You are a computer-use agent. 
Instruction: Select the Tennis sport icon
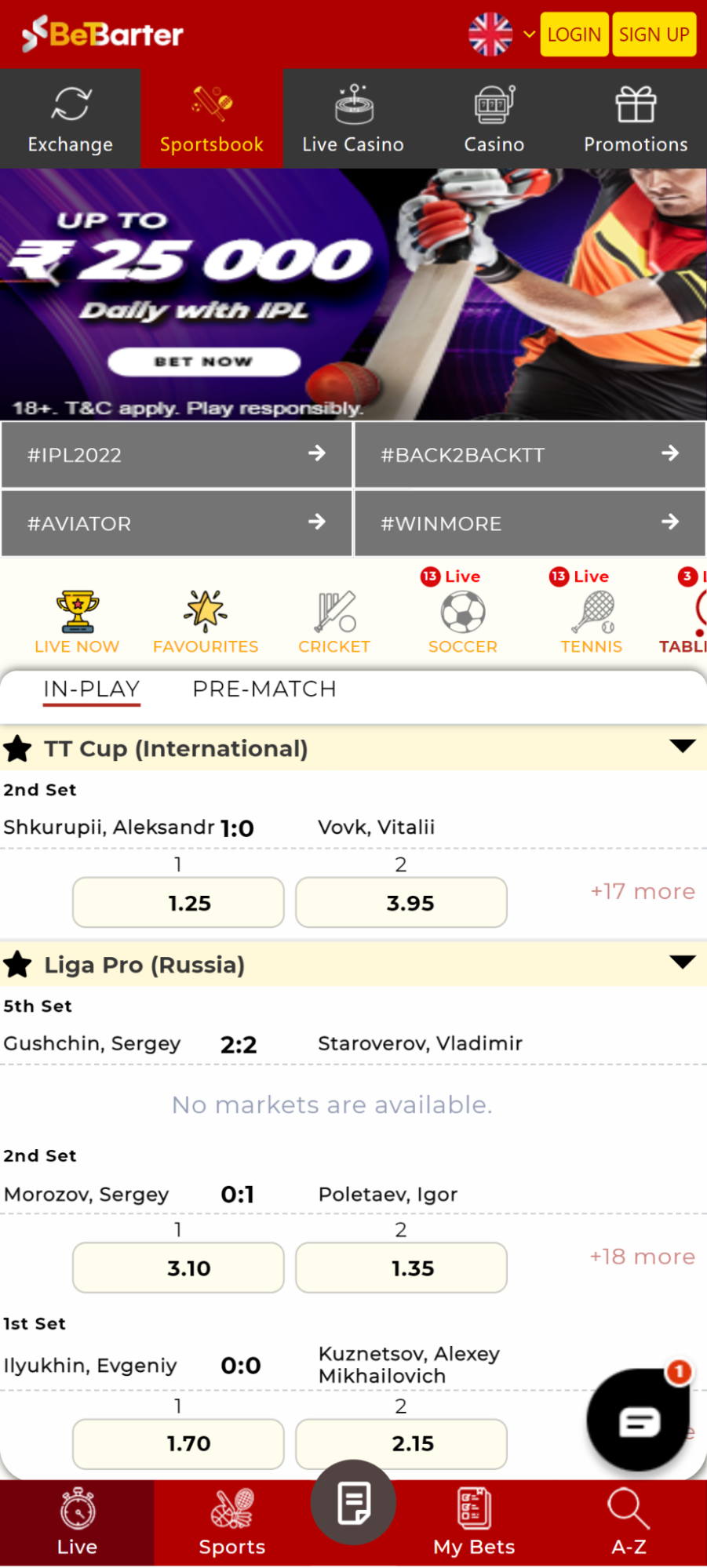pyautogui.click(x=592, y=613)
